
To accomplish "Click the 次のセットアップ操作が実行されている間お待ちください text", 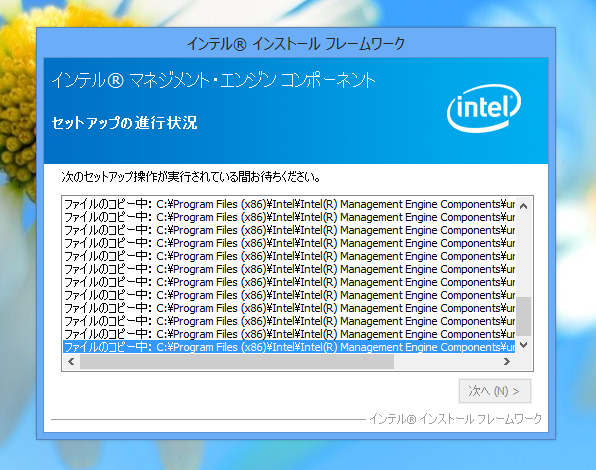I will pos(191,177).
